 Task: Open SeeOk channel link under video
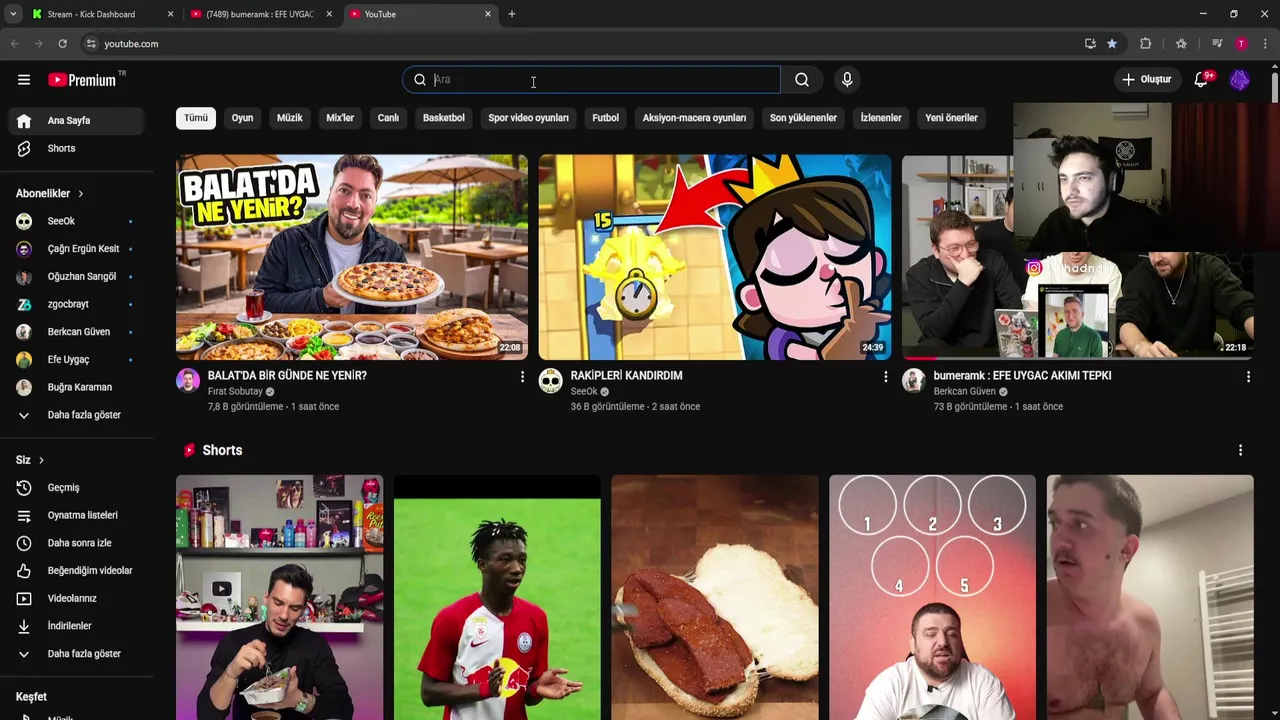pos(584,392)
